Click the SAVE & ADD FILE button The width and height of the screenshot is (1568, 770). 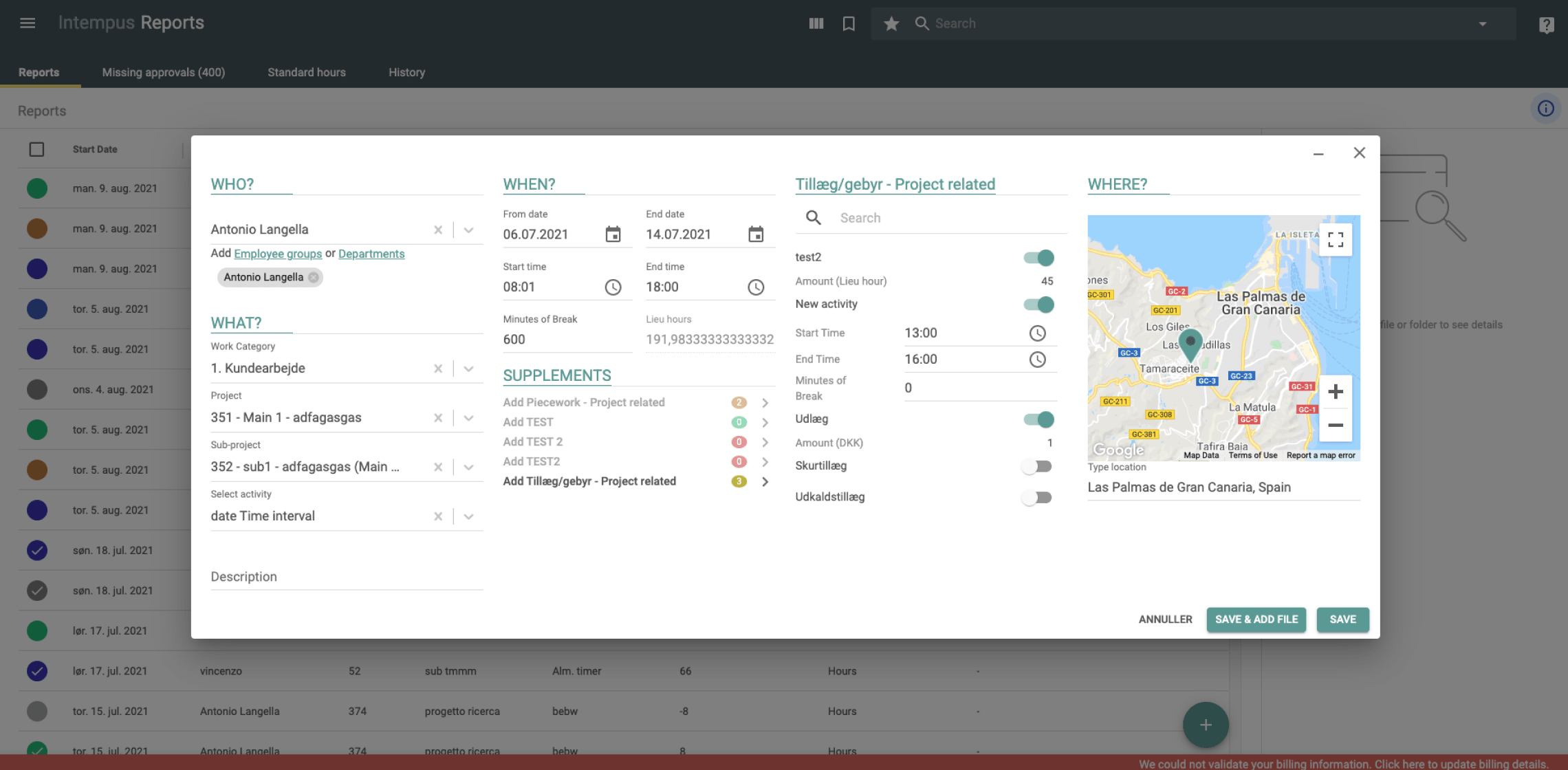[x=1256, y=619]
